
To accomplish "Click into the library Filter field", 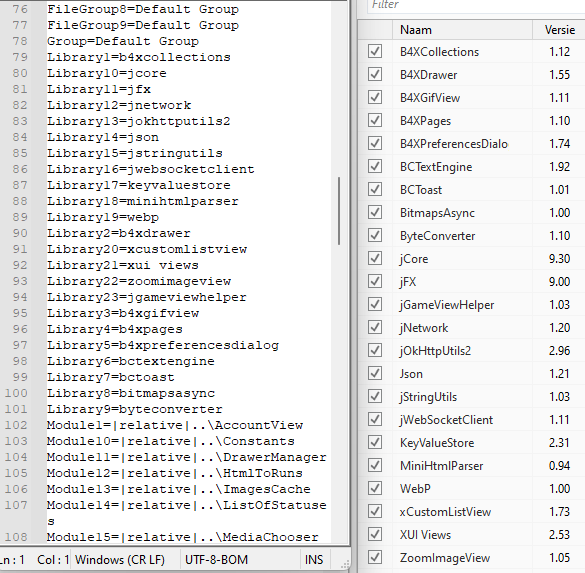I will pos(476,6).
